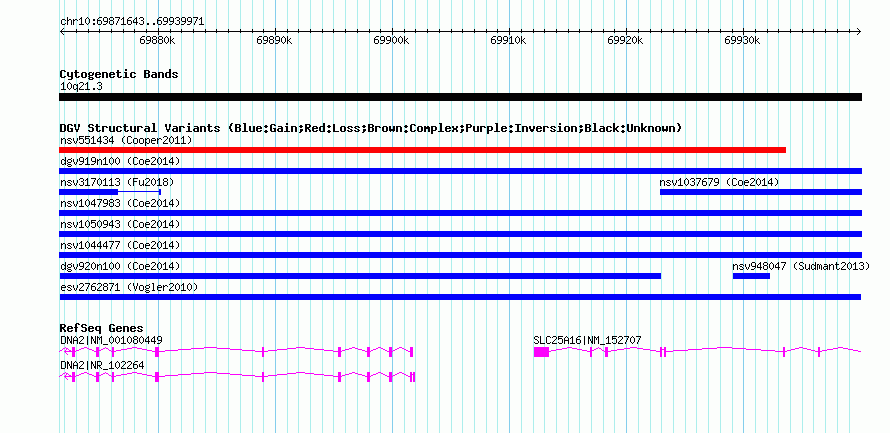Click the 69910k ruler tick label

pyautogui.click(x=509, y=41)
